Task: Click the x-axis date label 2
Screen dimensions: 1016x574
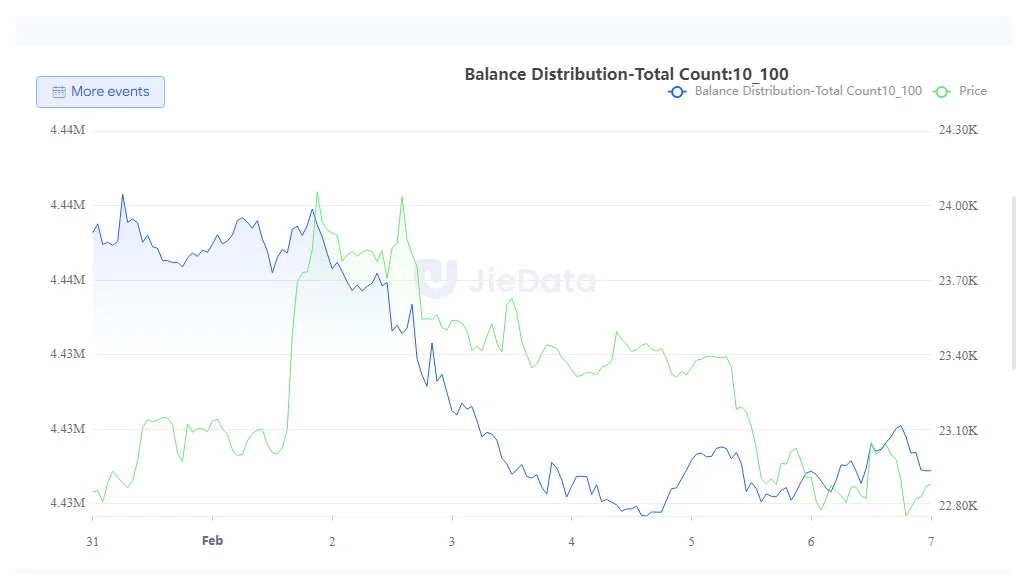Action: 332,542
